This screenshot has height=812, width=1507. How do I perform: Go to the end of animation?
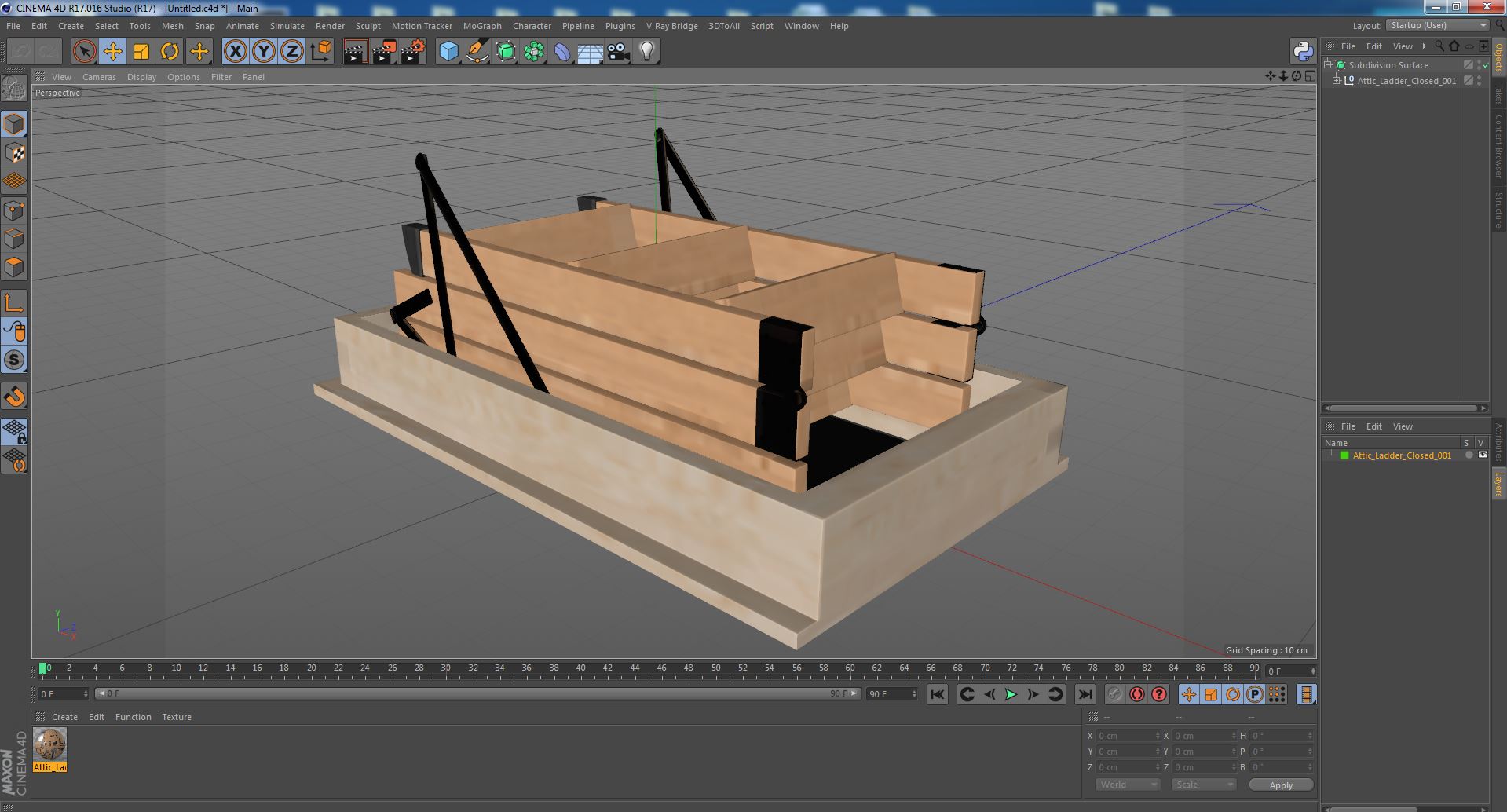(x=1085, y=694)
